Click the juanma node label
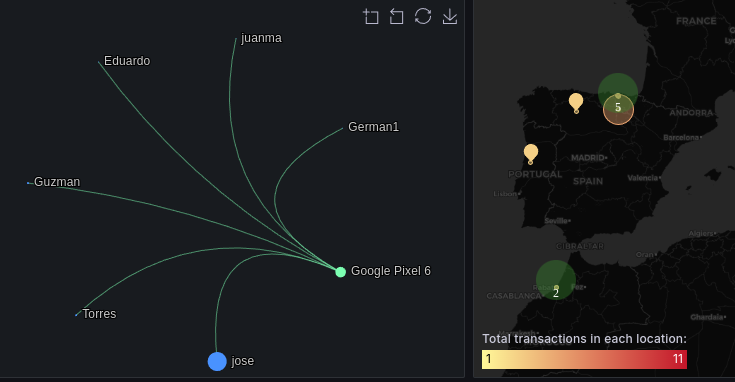The height and width of the screenshot is (382, 735). (261, 38)
